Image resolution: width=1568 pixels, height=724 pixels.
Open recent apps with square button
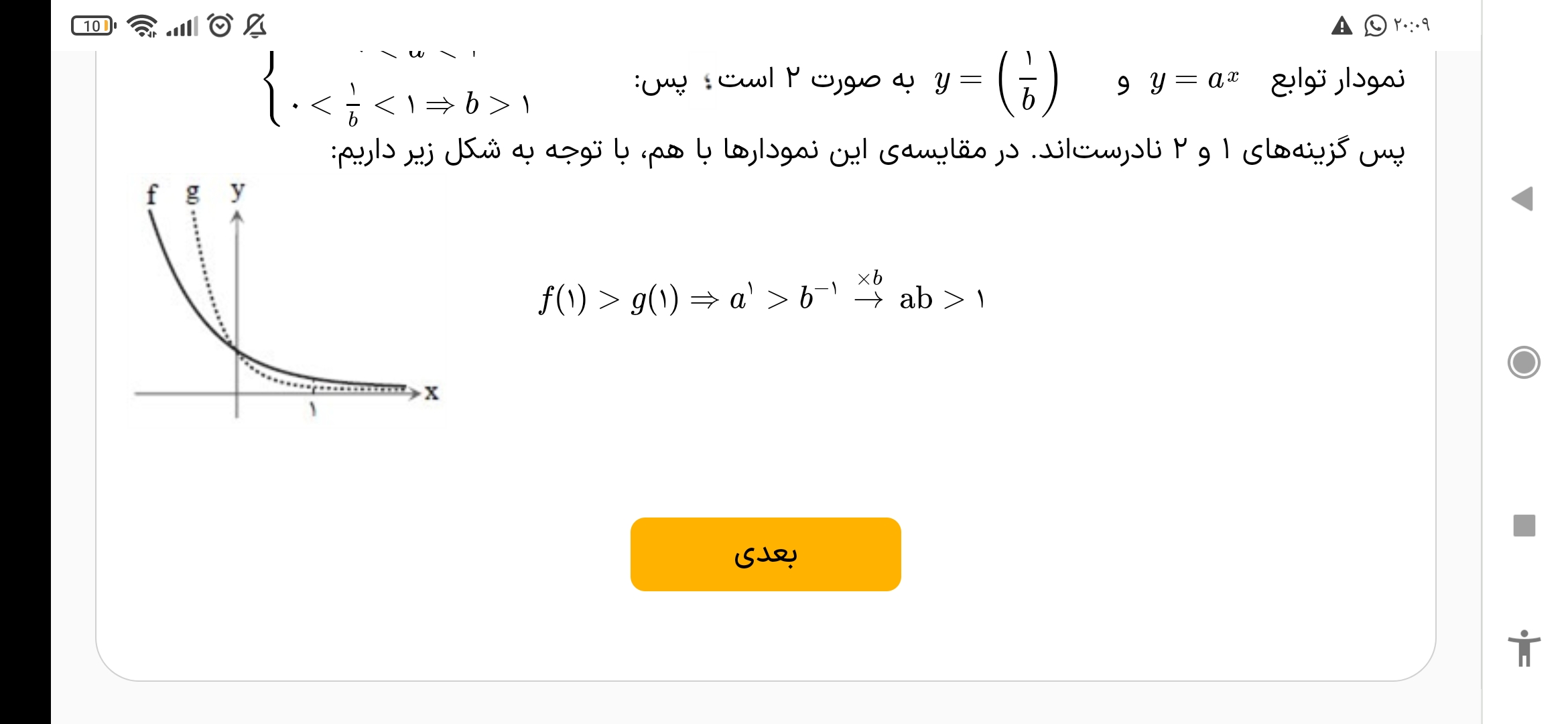tap(1524, 526)
